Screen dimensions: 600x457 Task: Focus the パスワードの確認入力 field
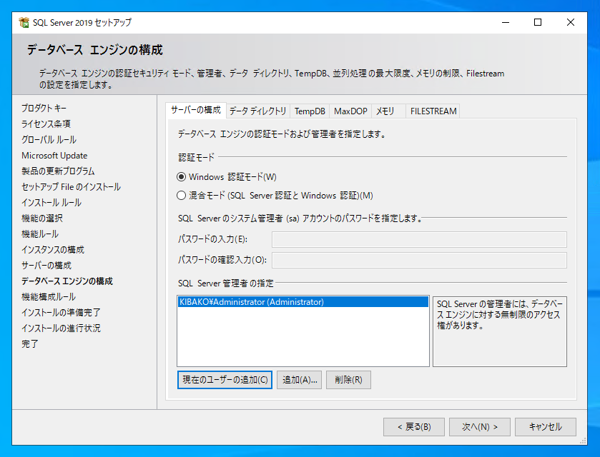(x=419, y=260)
